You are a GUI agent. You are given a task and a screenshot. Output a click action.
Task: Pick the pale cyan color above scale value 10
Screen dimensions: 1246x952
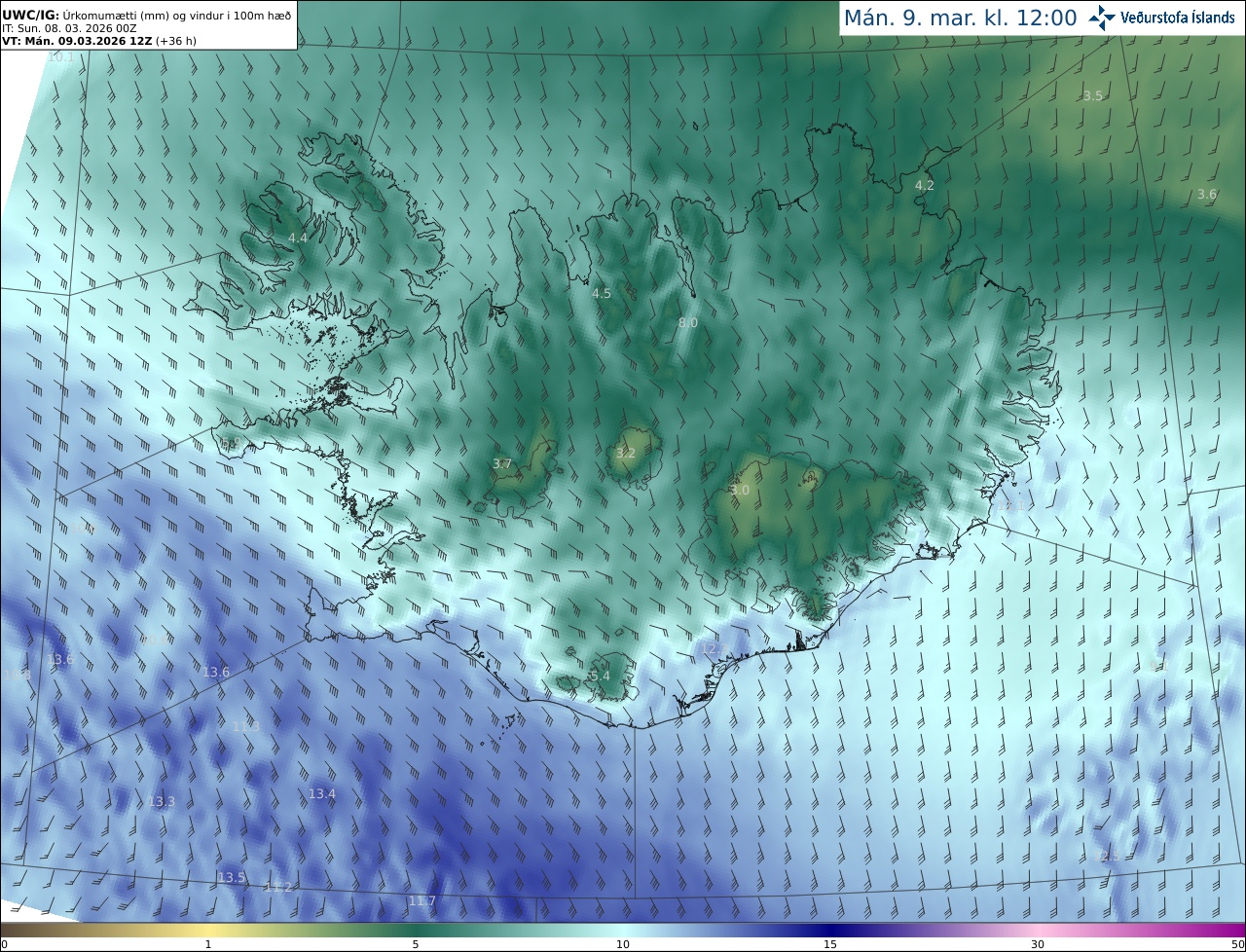623,930
